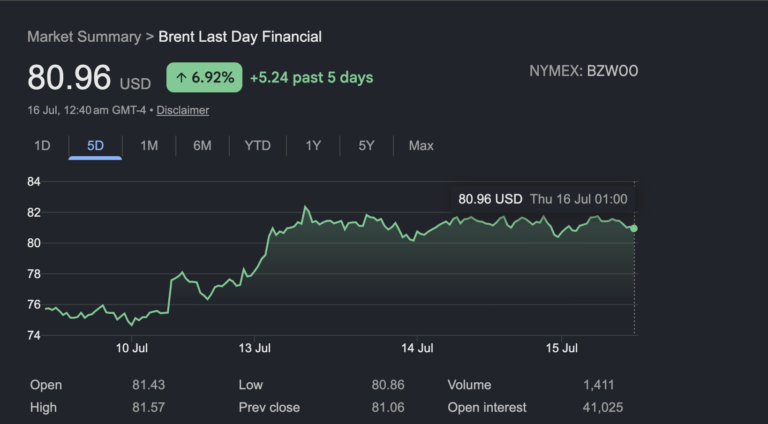Click the 84 y-axis label

click(34, 182)
